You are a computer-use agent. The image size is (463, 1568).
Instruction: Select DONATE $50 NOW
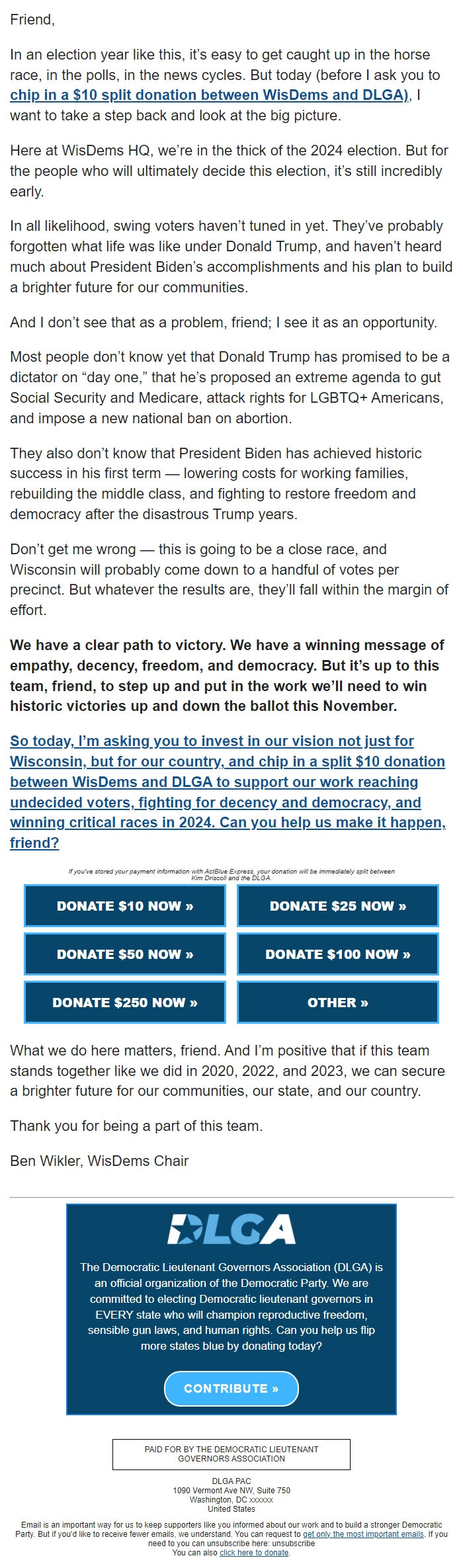pyautogui.click(x=124, y=954)
